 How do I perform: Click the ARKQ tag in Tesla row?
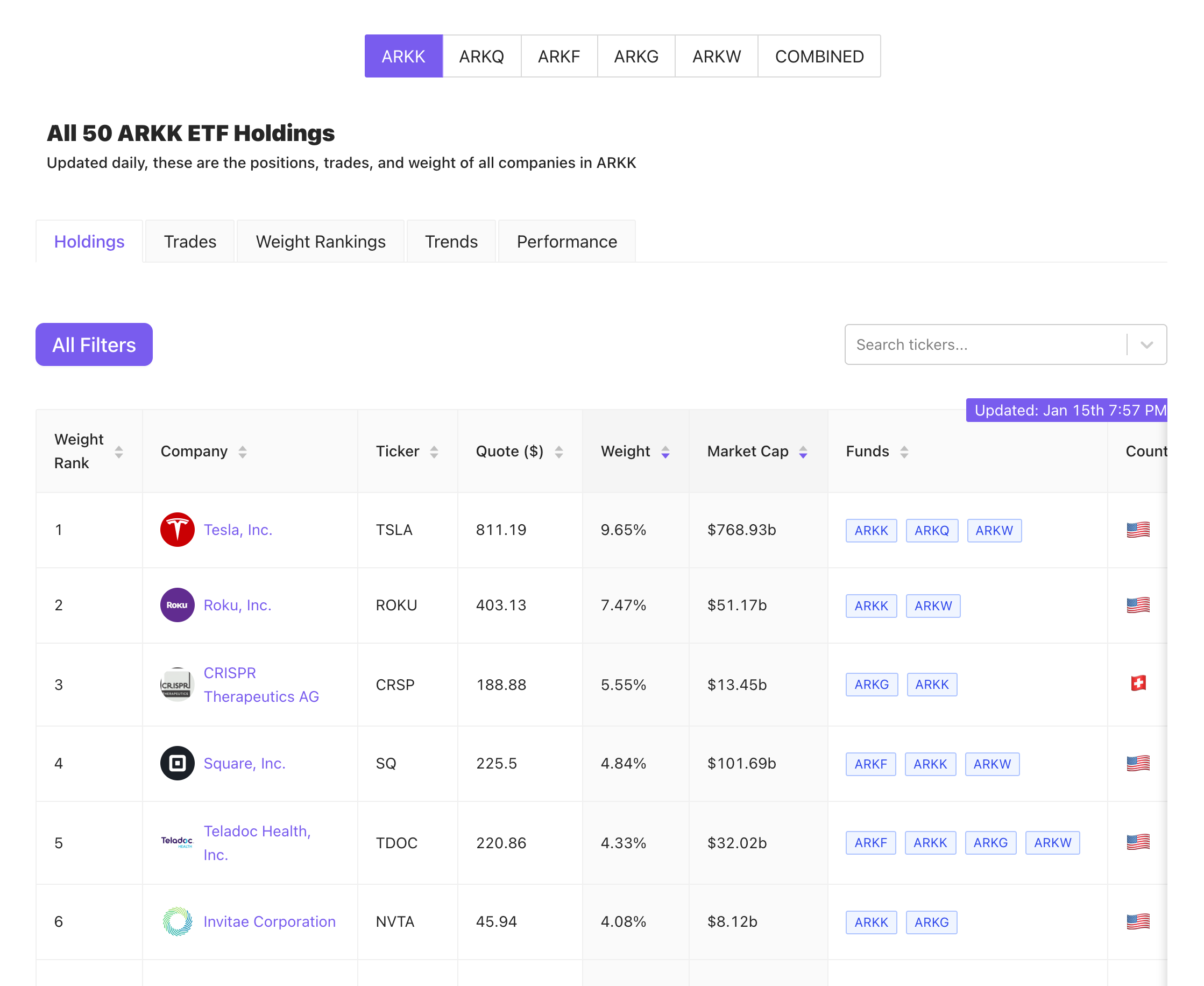931,531
